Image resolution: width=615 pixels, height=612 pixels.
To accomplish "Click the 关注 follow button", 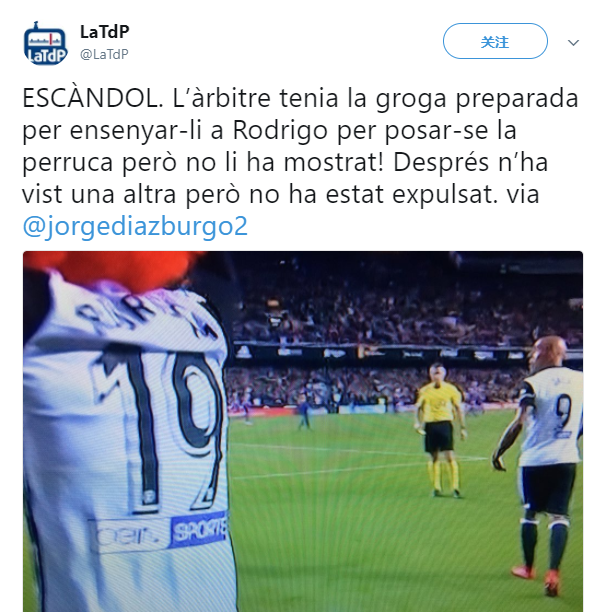I will (495, 41).
